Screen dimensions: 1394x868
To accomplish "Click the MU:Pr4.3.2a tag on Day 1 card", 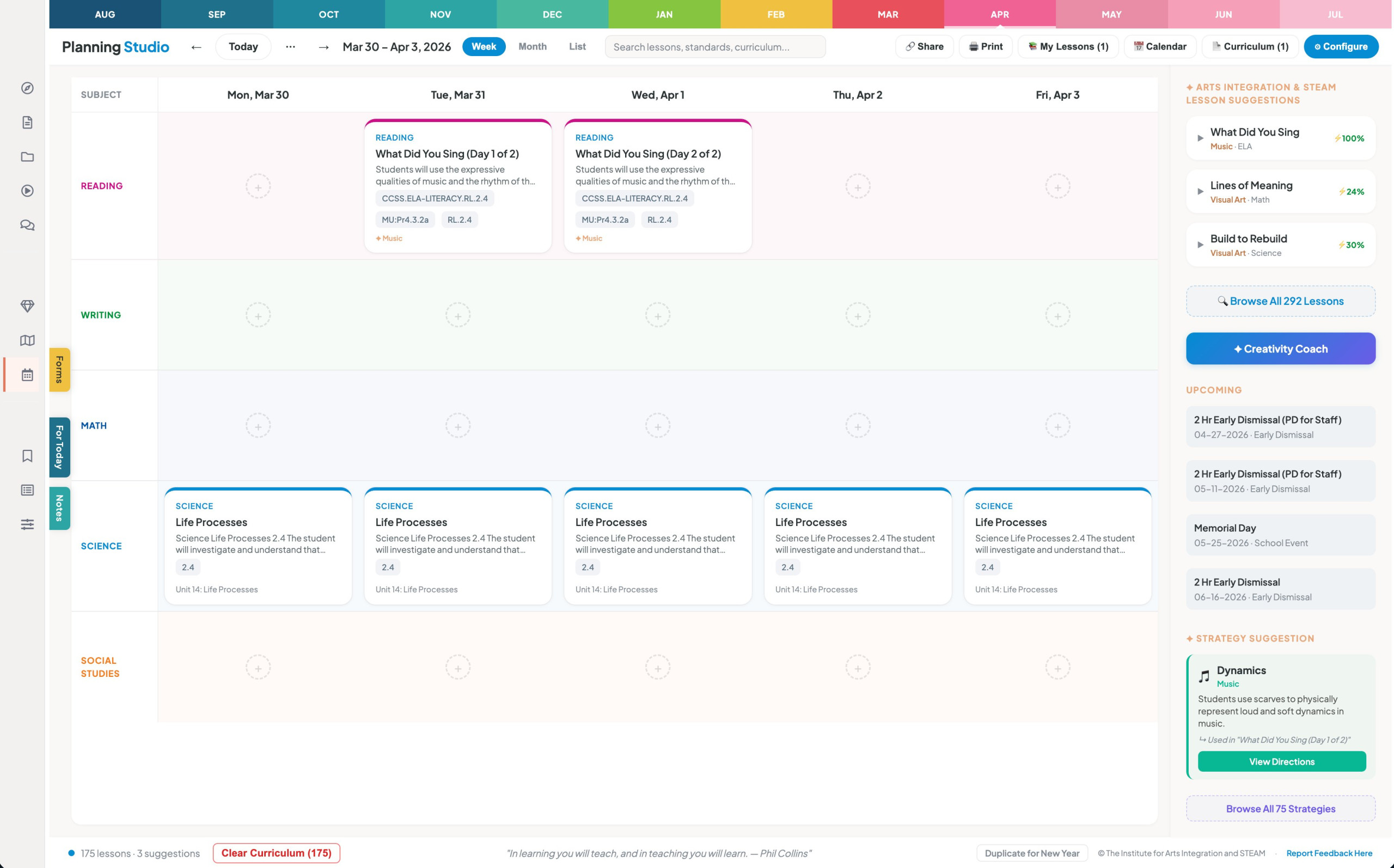I will (x=405, y=220).
